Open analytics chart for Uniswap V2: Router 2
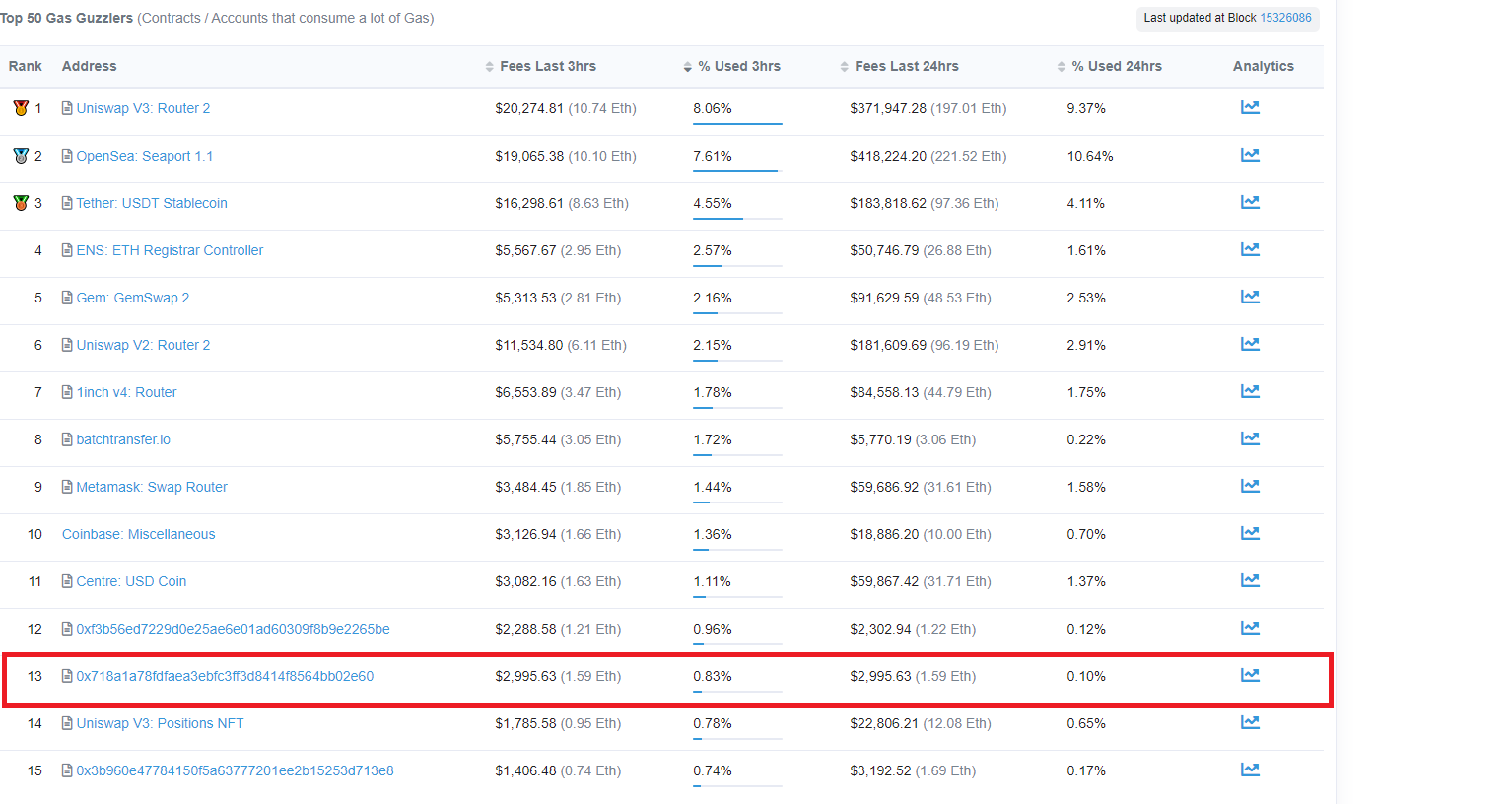Viewport: 1512px width, 804px height. [x=1250, y=344]
